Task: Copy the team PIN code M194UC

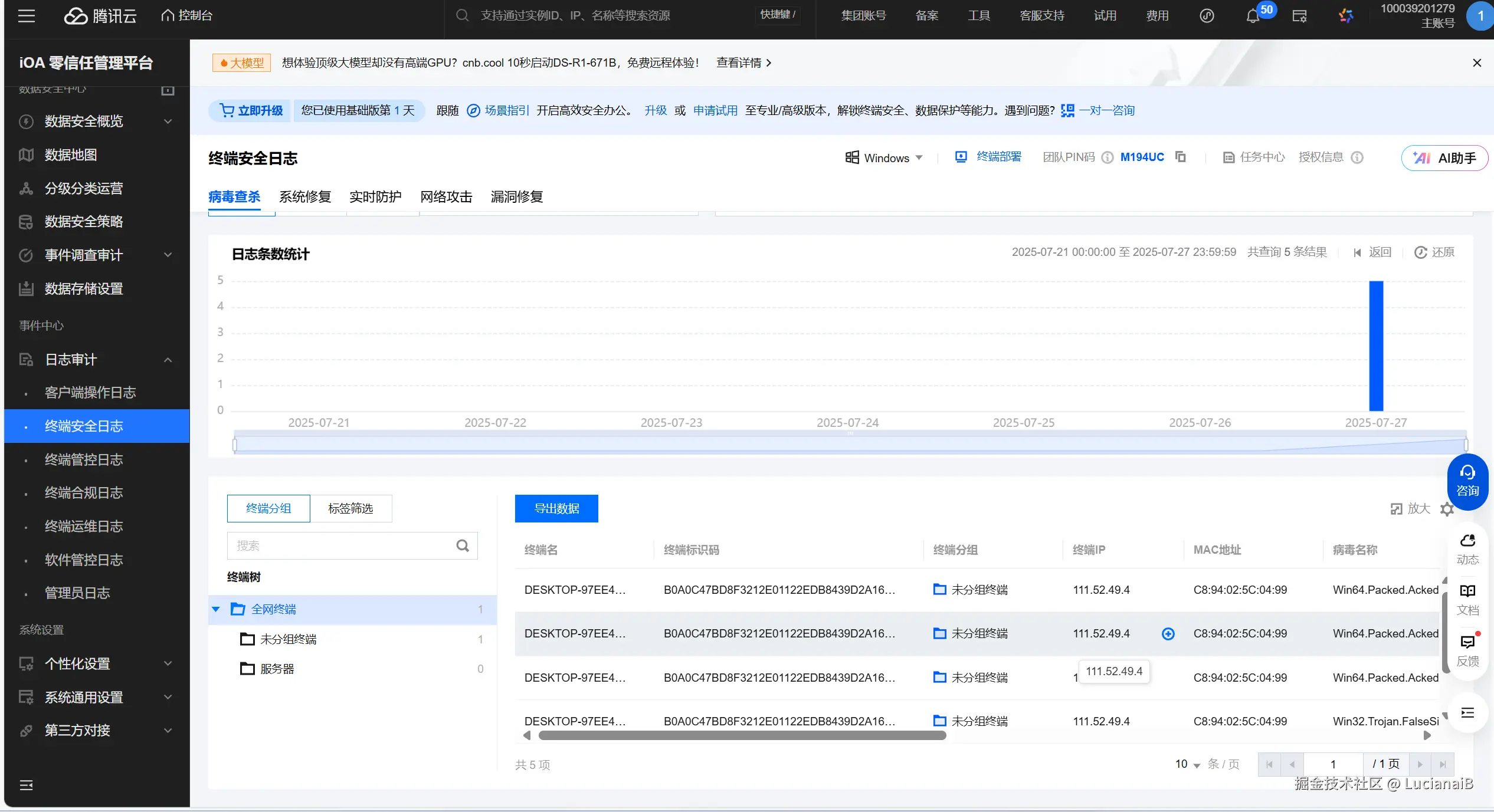Action: pos(1180,157)
